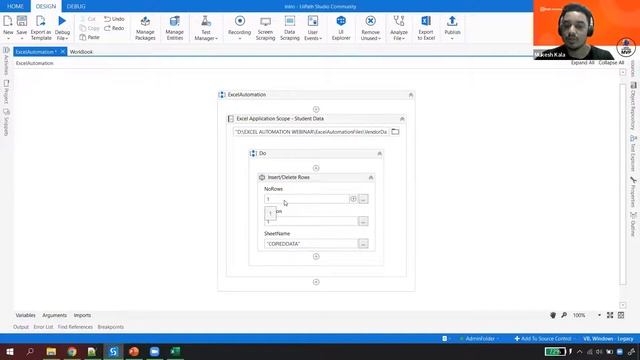Open User Events dropdown

tap(313, 28)
